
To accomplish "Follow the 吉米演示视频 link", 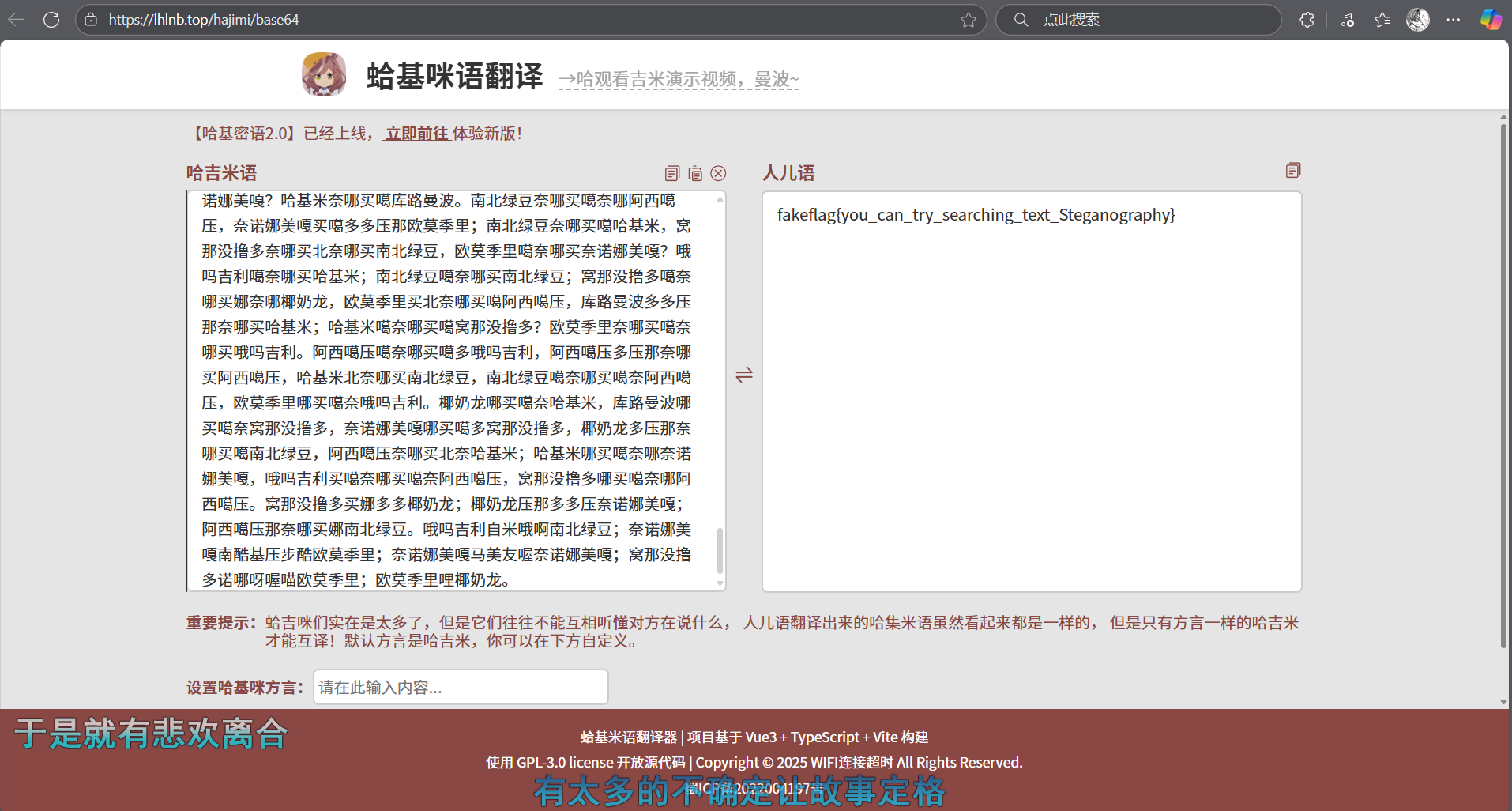I will coord(678,79).
